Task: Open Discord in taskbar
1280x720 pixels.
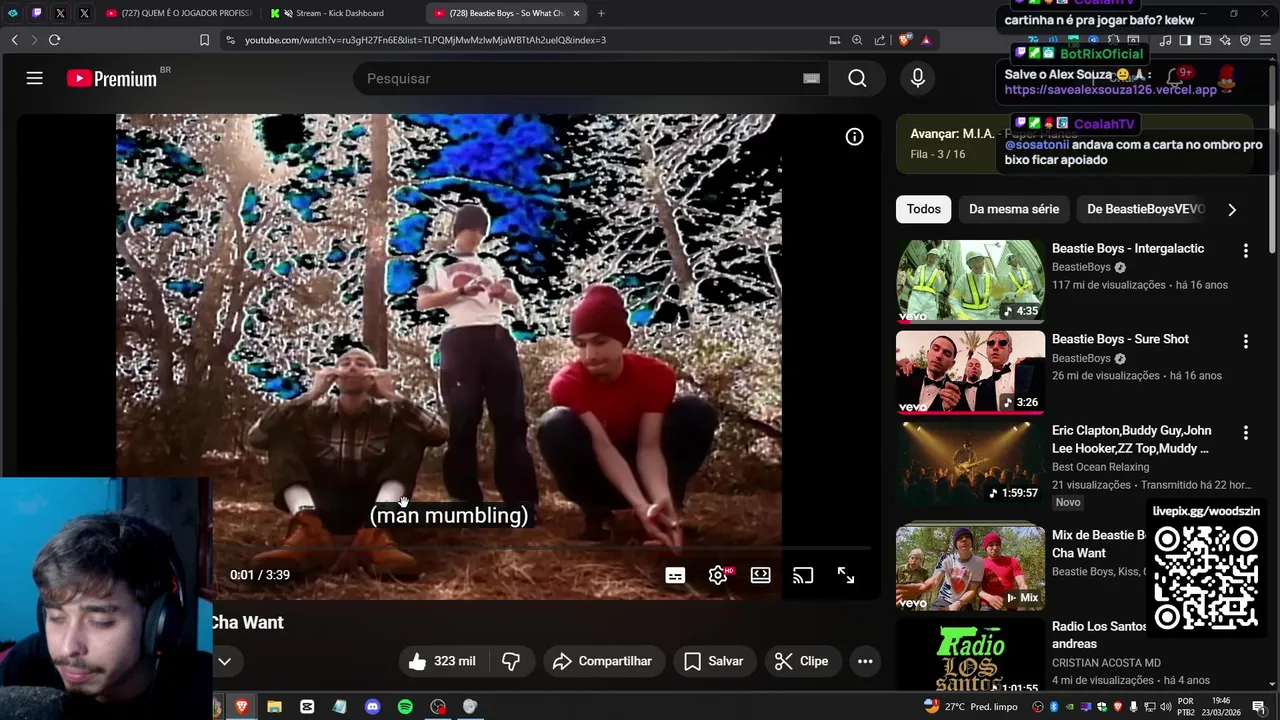Action: 372,706
